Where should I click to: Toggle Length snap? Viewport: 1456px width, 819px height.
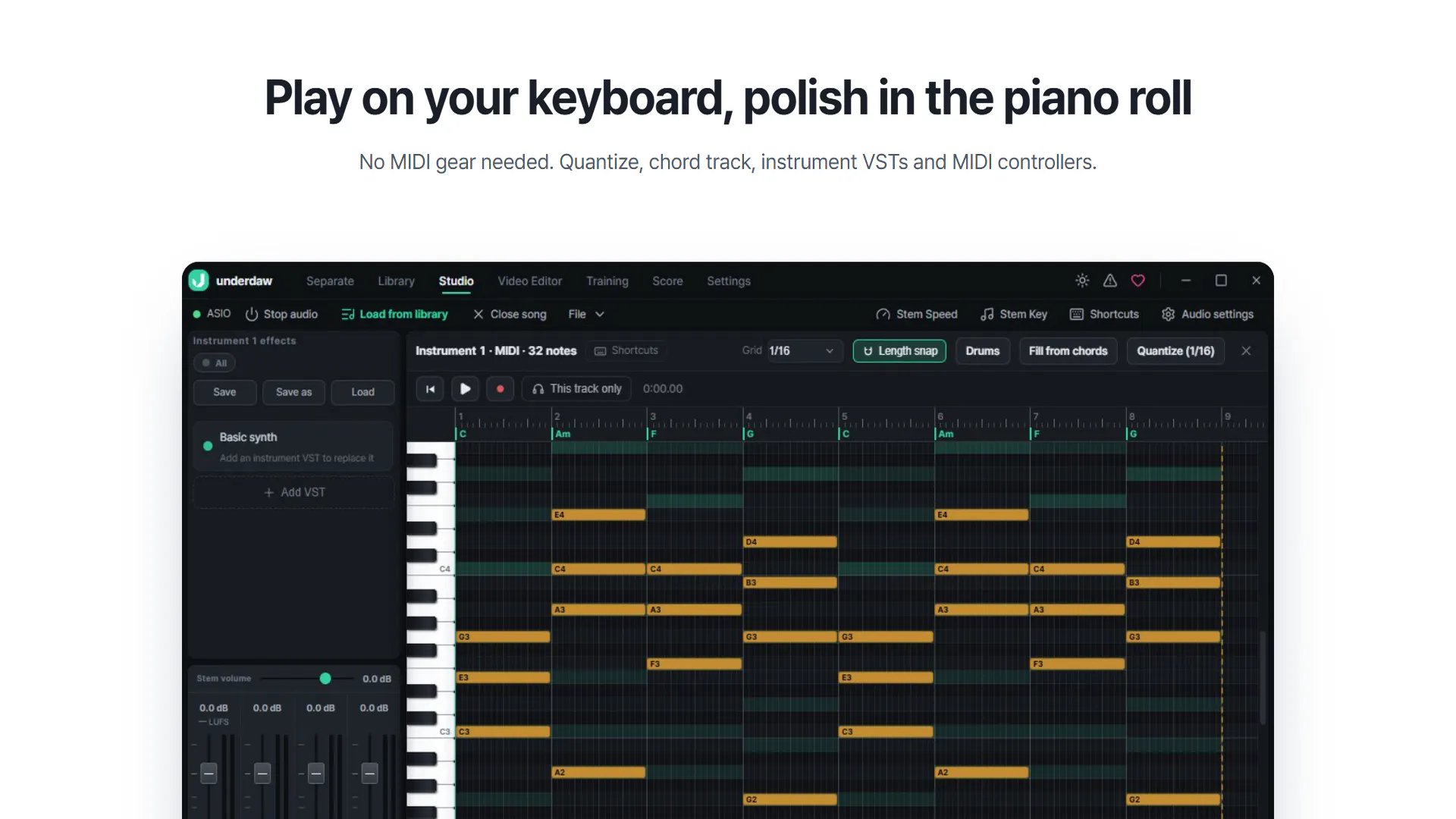point(899,351)
